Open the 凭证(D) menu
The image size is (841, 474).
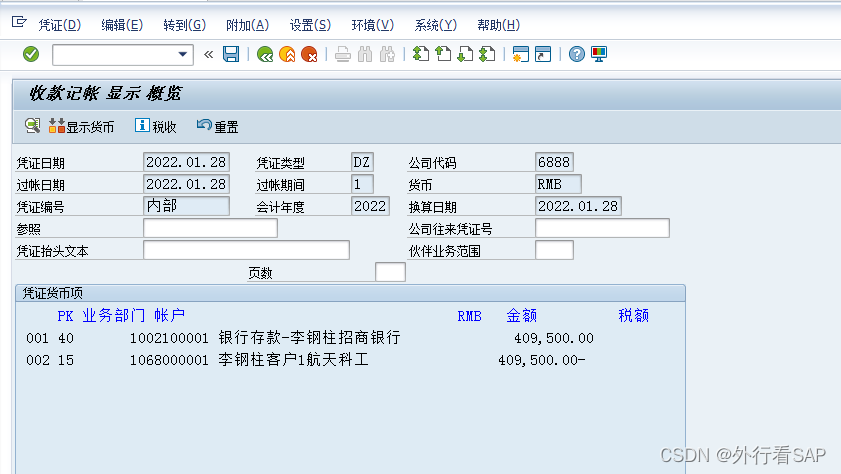(x=60, y=25)
